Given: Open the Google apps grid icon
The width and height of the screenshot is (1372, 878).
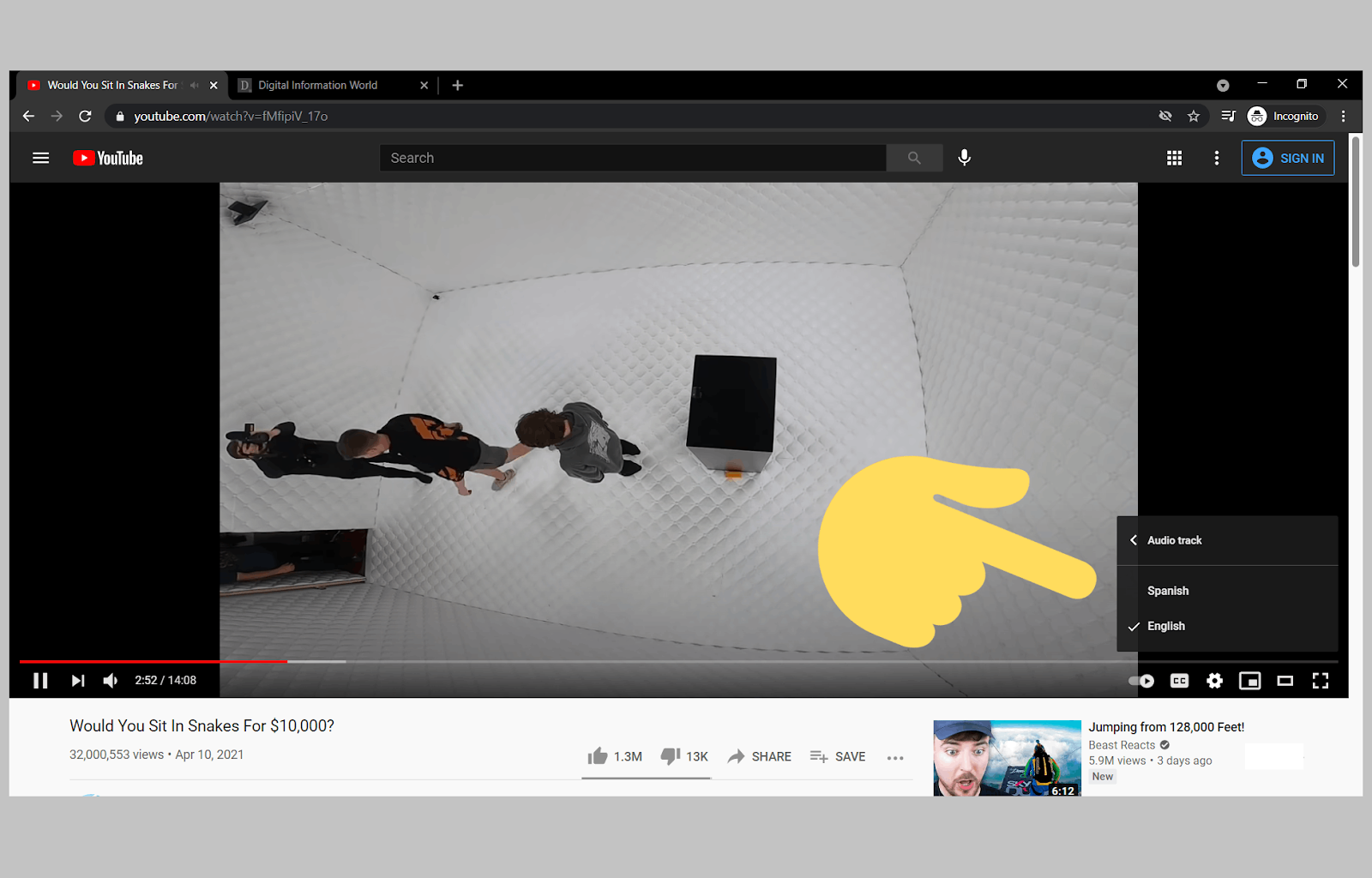Looking at the screenshot, I should [x=1174, y=158].
